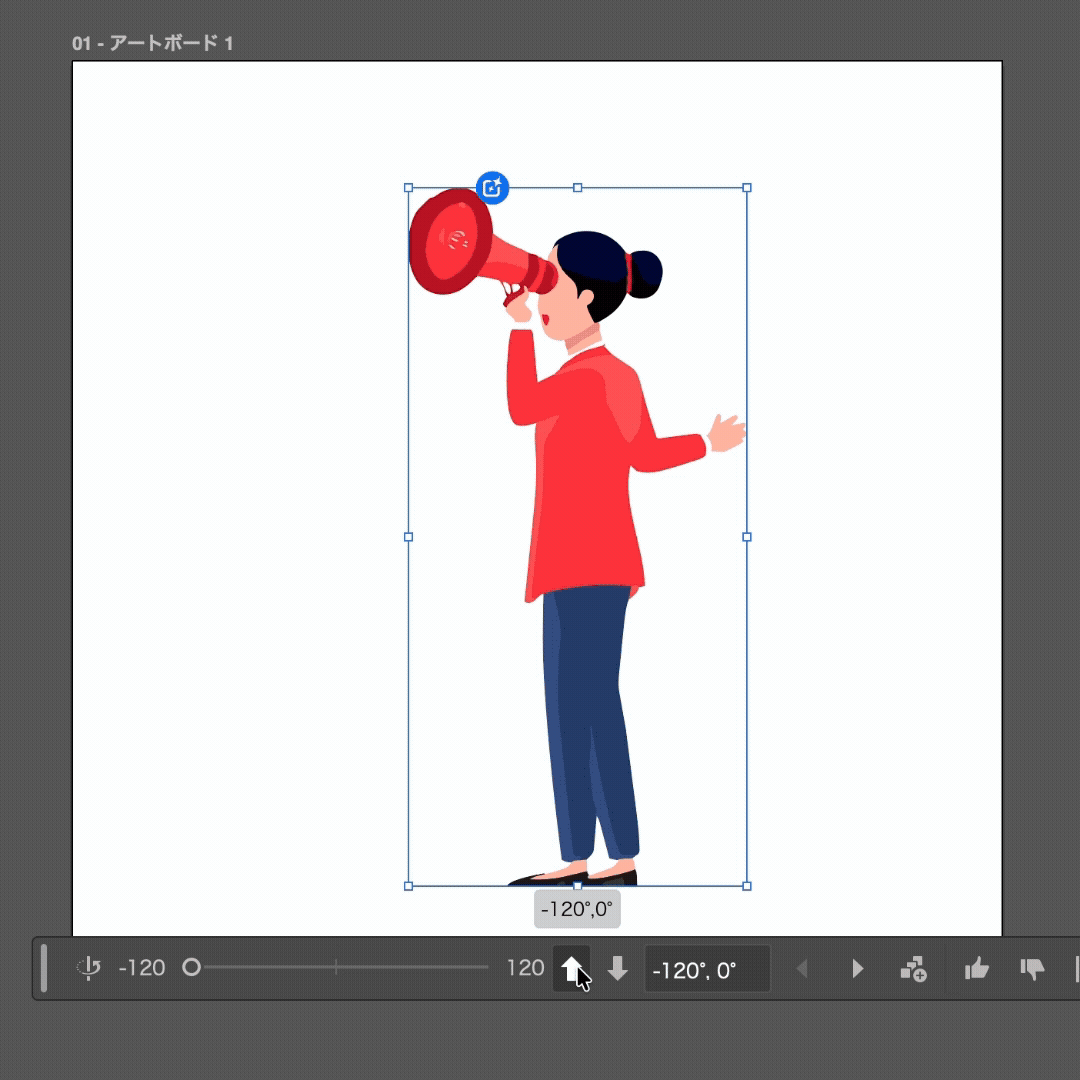Click the thumbs down feedback icon
Image resolution: width=1080 pixels, height=1080 pixels.
point(1031,968)
